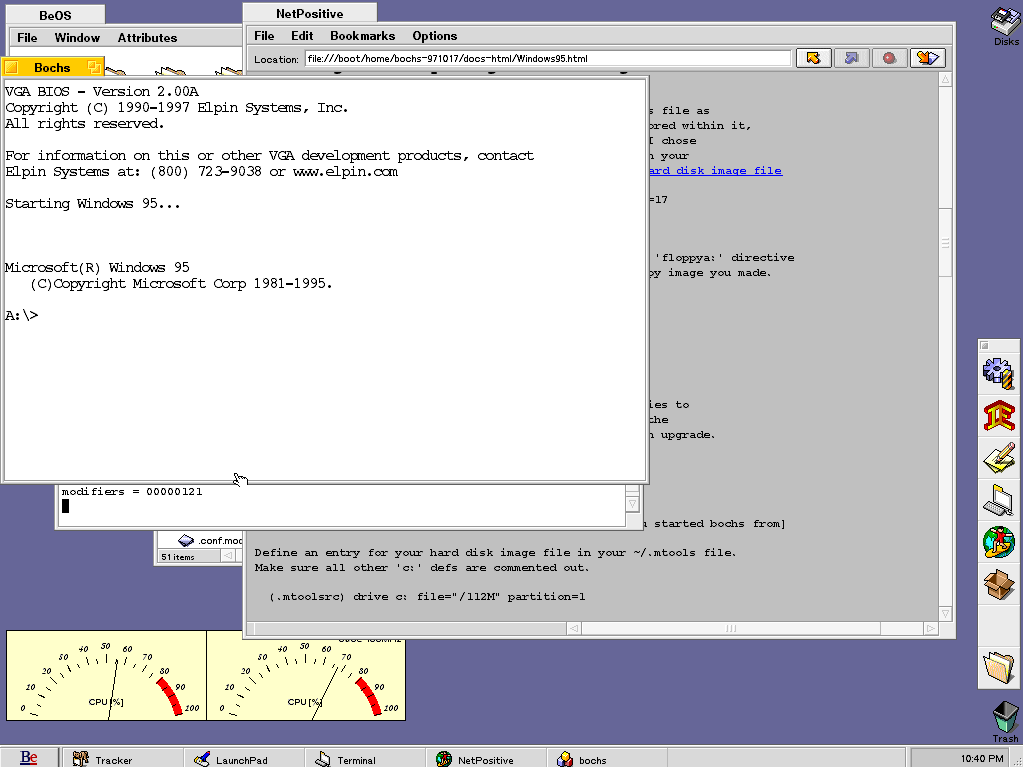
Task: Open the Trash icon on desktop
Action: coord(1005,722)
